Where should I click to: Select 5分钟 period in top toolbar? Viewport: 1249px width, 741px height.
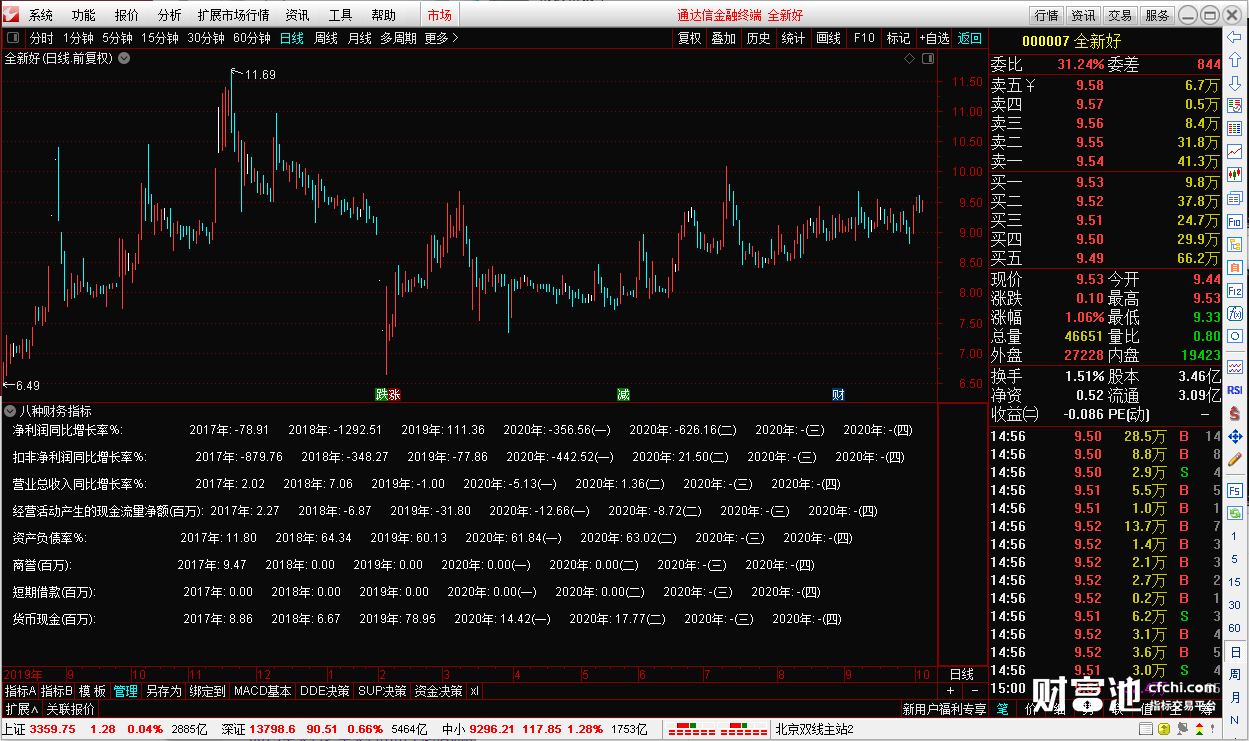tap(117, 38)
